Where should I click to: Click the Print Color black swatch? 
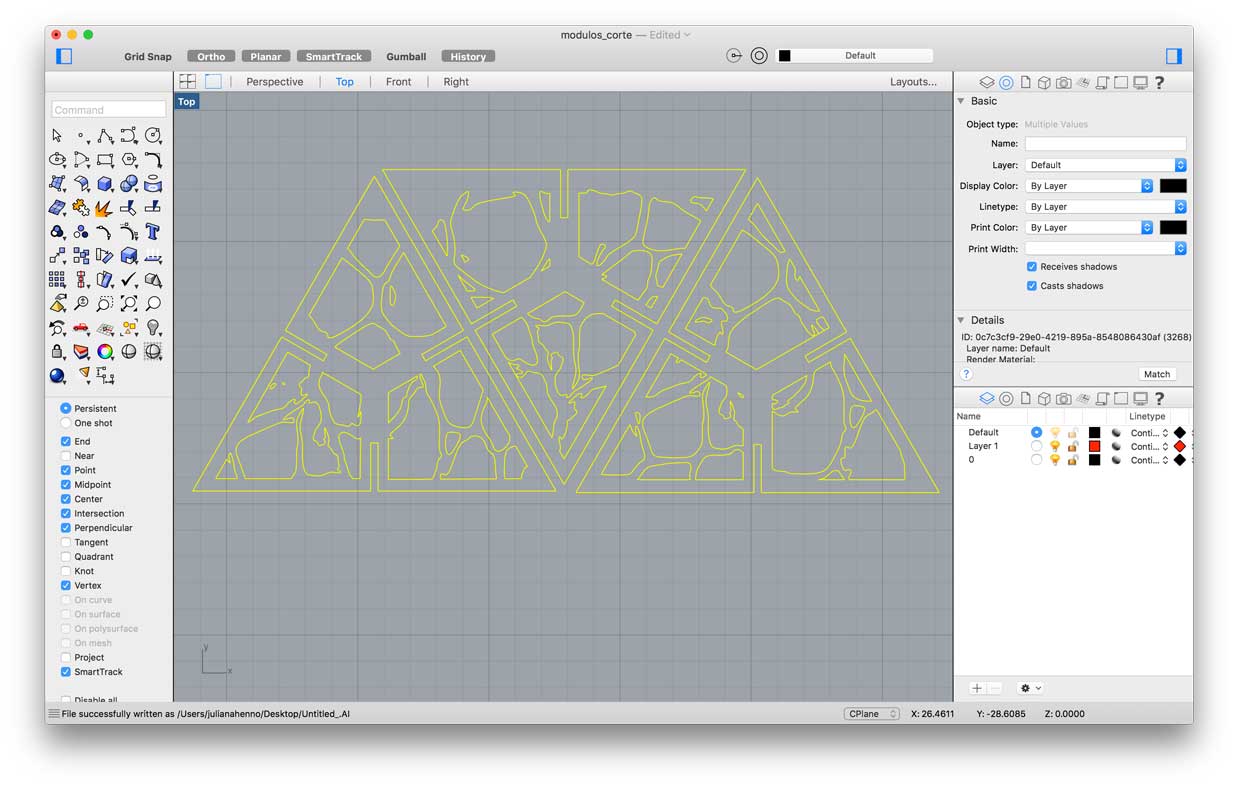[1173, 228]
